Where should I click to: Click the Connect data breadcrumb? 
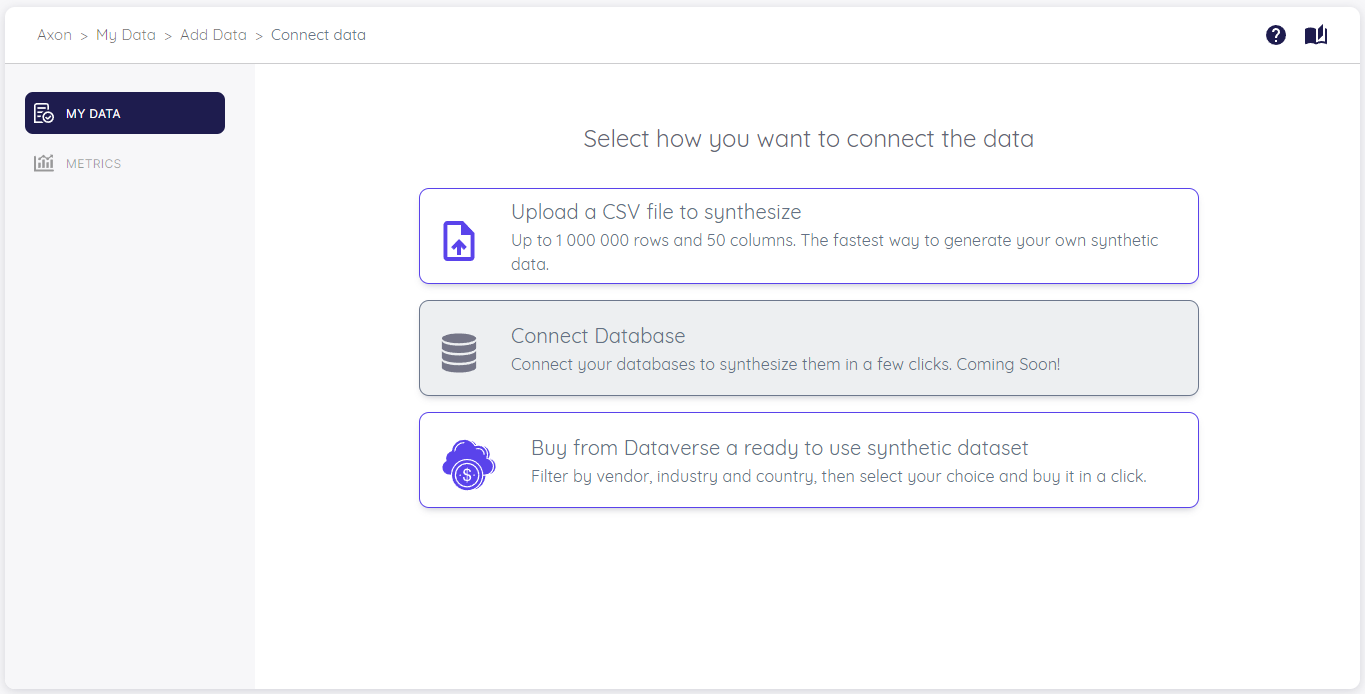(318, 35)
